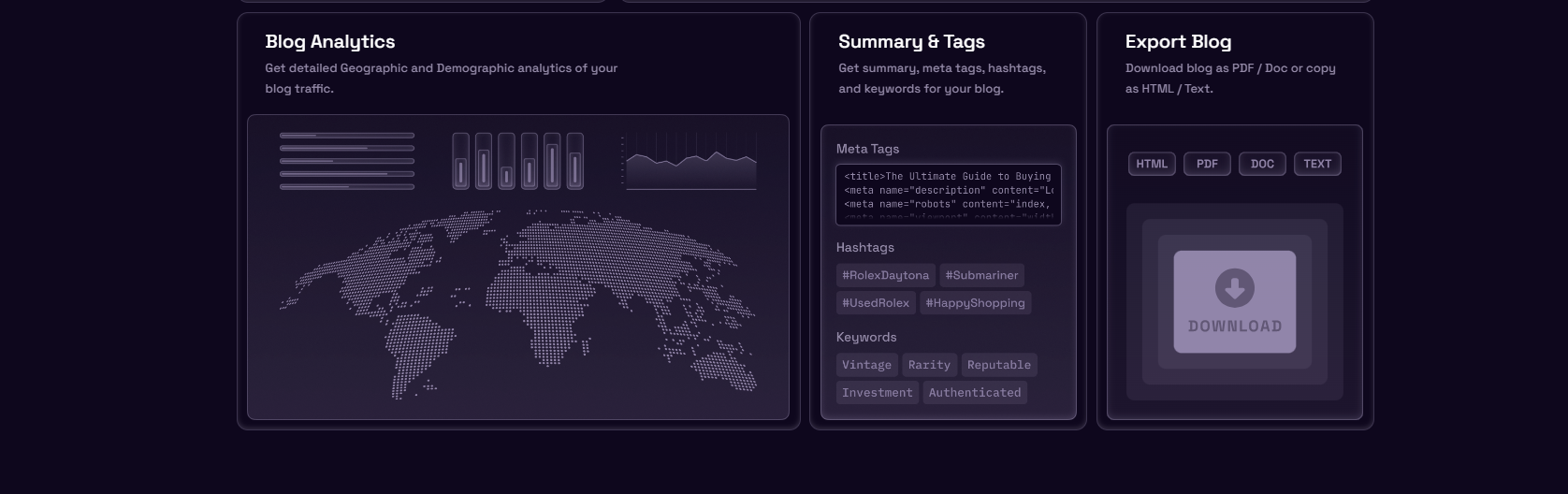Click inside the Meta Tags code box

pos(949,195)
